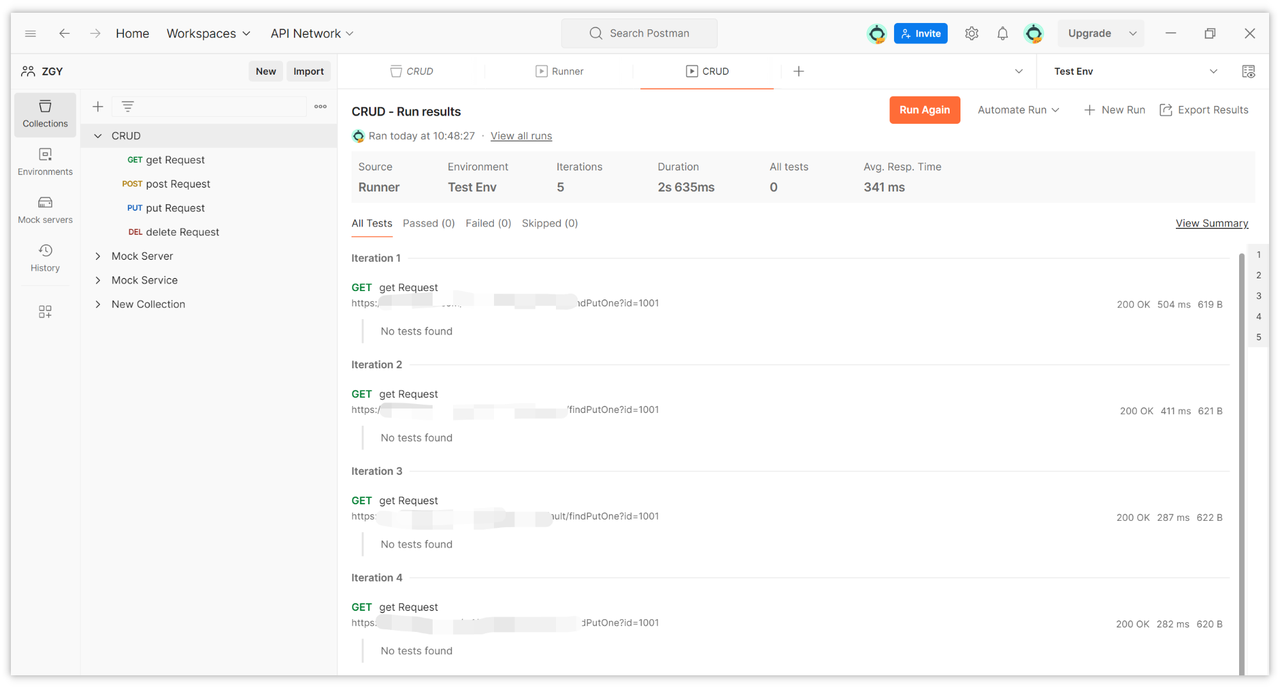
Task: Create a new collection with the plus icon
Action: (98, 106)
